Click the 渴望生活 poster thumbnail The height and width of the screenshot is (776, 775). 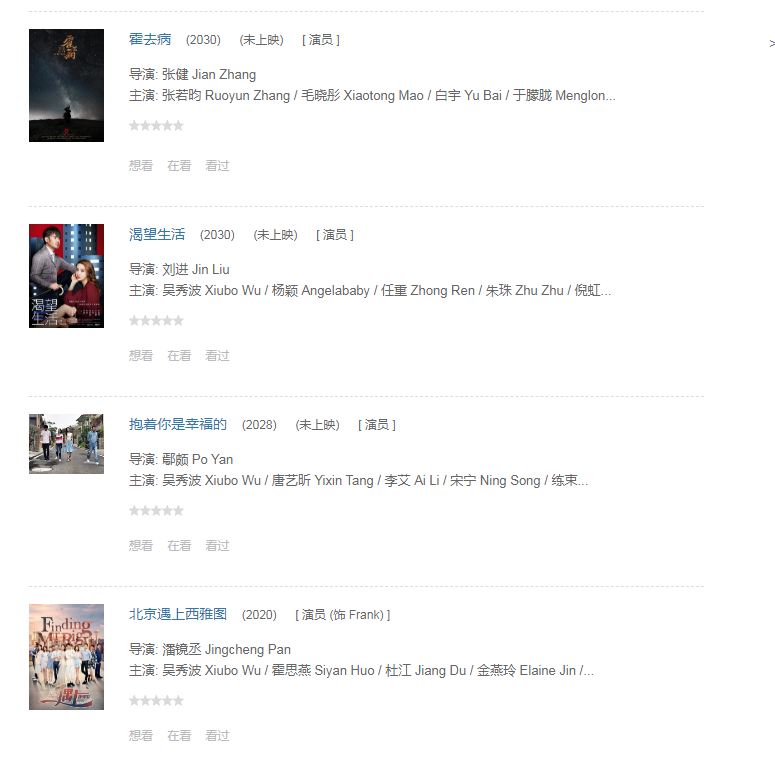[x=66, y=276]
